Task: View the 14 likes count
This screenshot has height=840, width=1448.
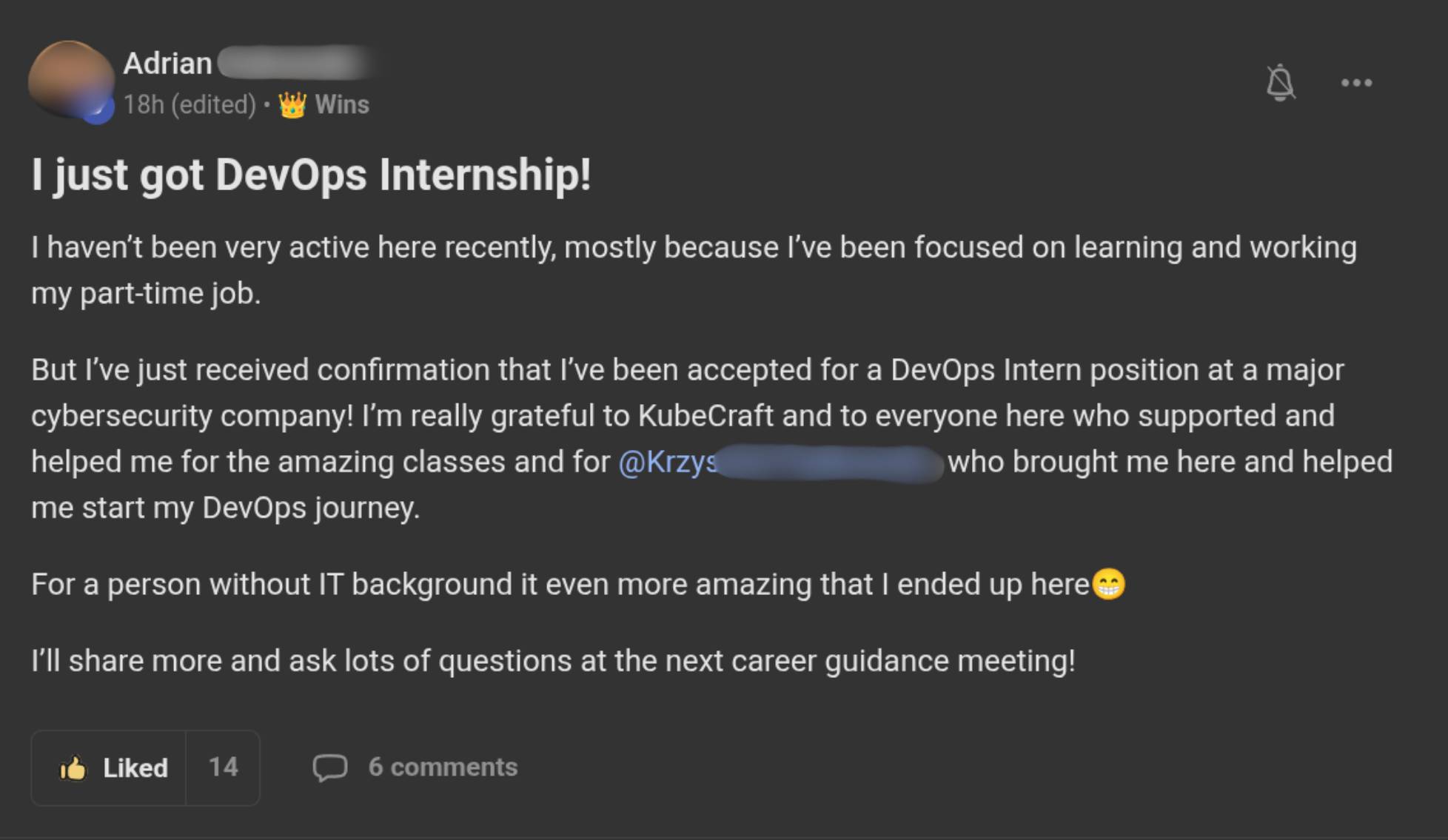Action: pyautogui.click(x=223, y=767)
